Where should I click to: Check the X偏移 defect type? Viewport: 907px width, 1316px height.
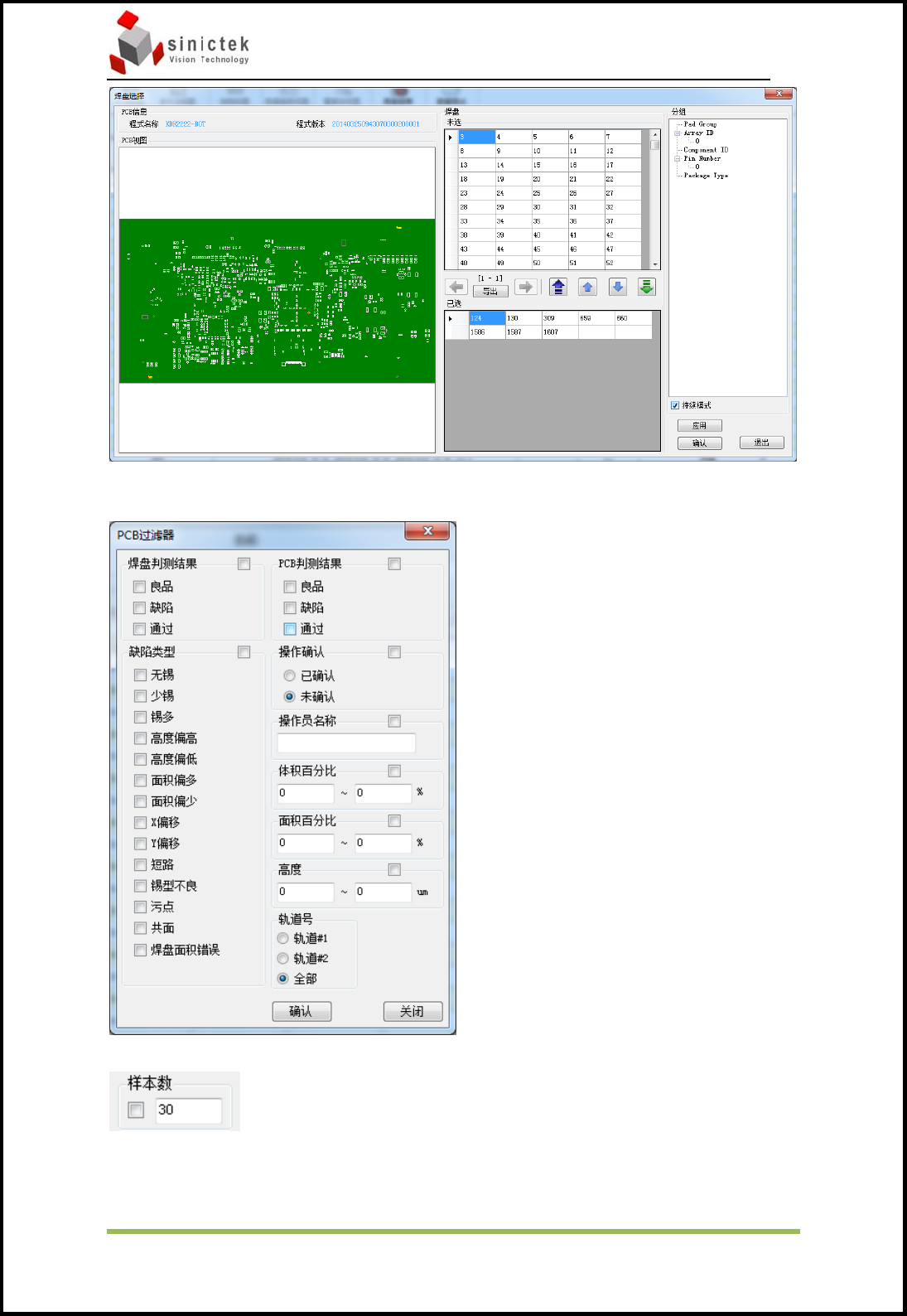pyautogui.click(x=140, y=822)
